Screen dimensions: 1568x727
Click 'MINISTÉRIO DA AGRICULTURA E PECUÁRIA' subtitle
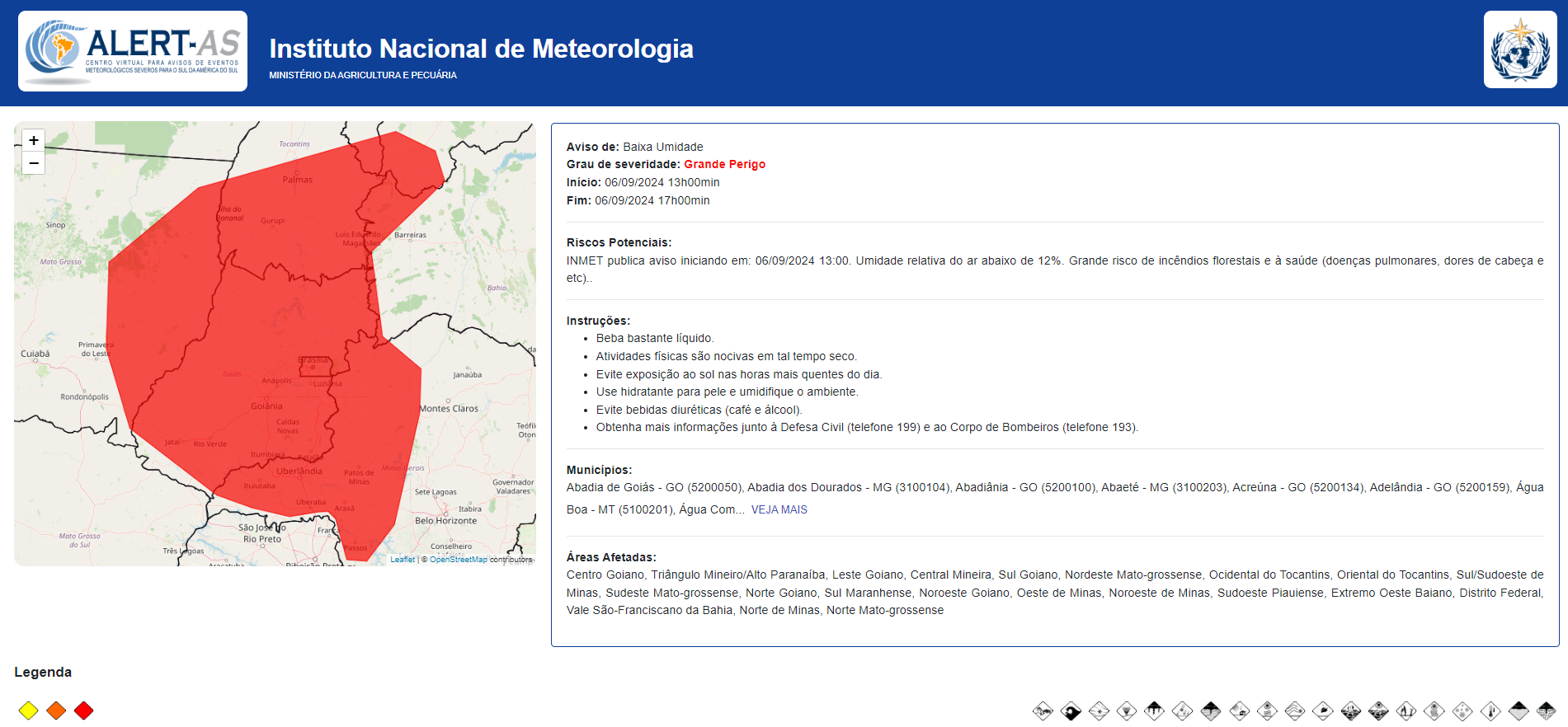coord(363,75)
